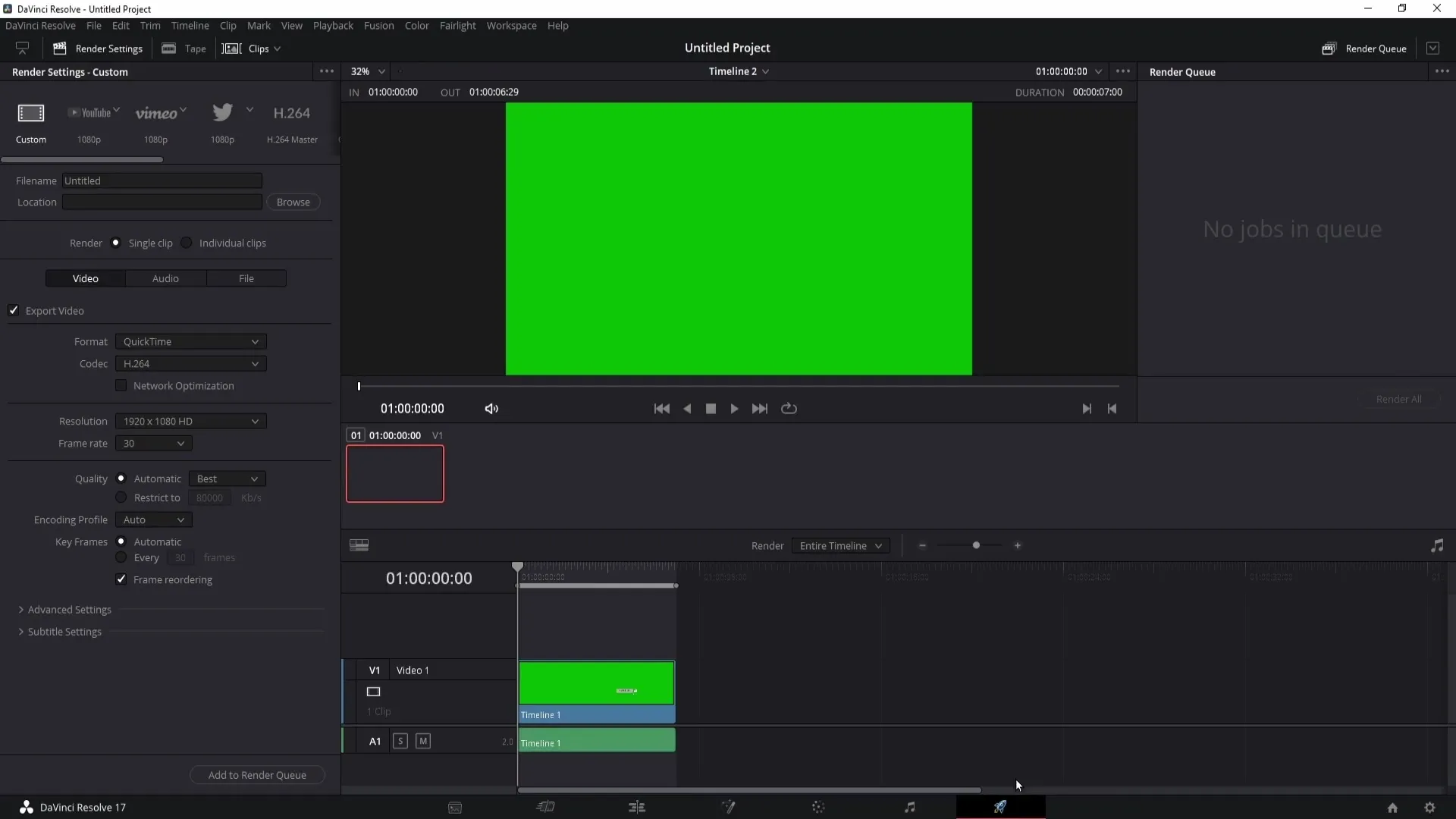Select the Color page icon in taskbar
Viewport: 1456px width, 819px height.
[x=817, y=807]
